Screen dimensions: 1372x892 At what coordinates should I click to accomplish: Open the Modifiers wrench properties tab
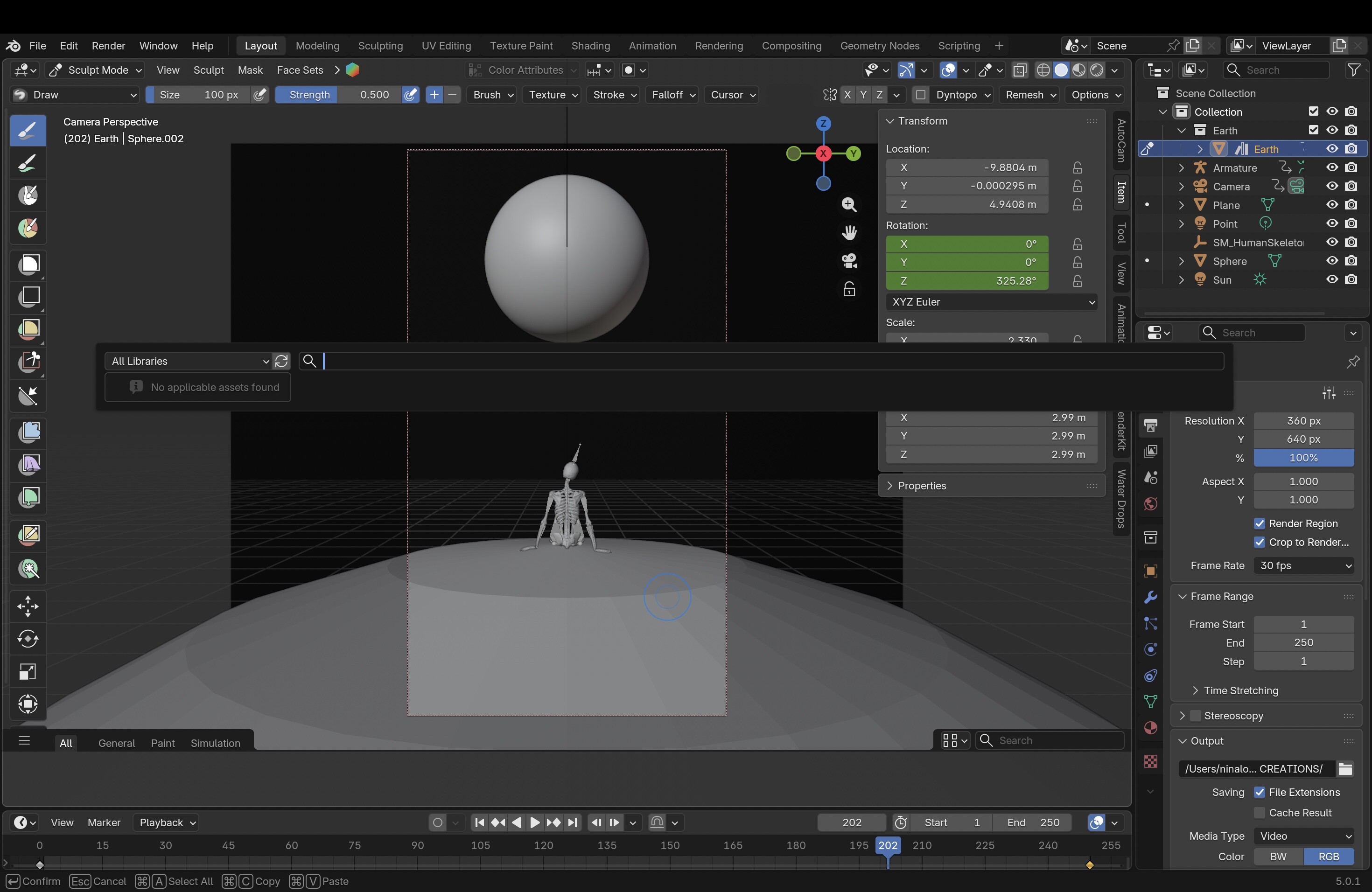1151,597
